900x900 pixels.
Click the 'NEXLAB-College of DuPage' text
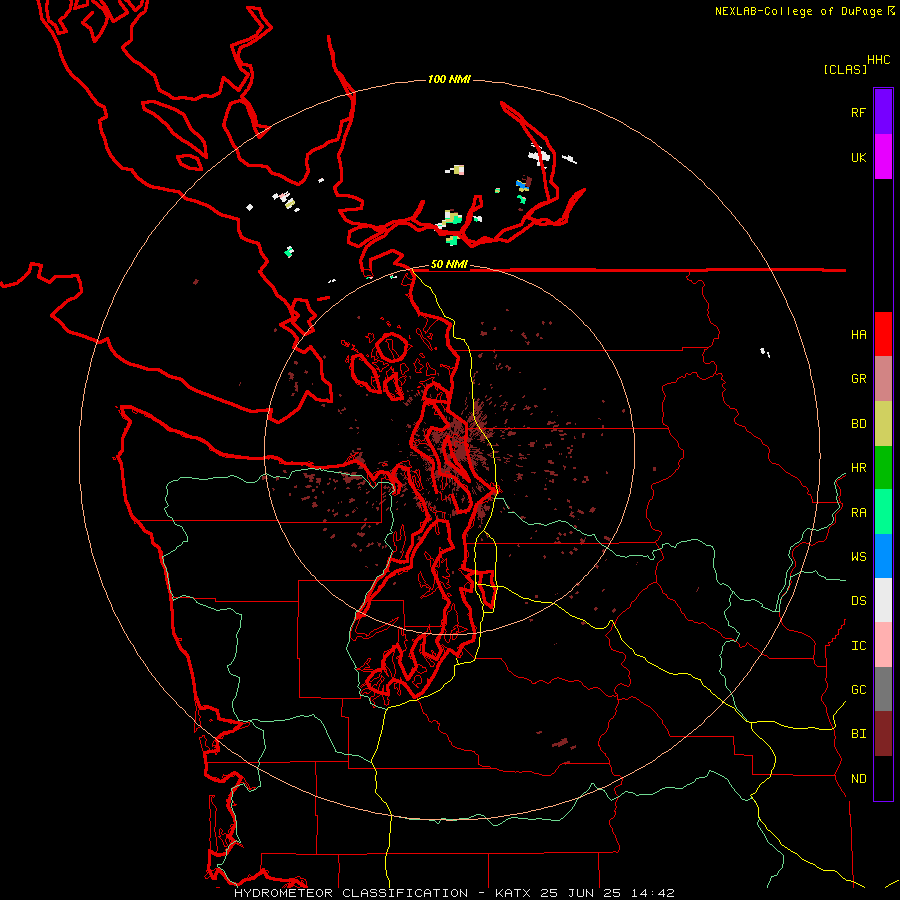click(800, 11)
